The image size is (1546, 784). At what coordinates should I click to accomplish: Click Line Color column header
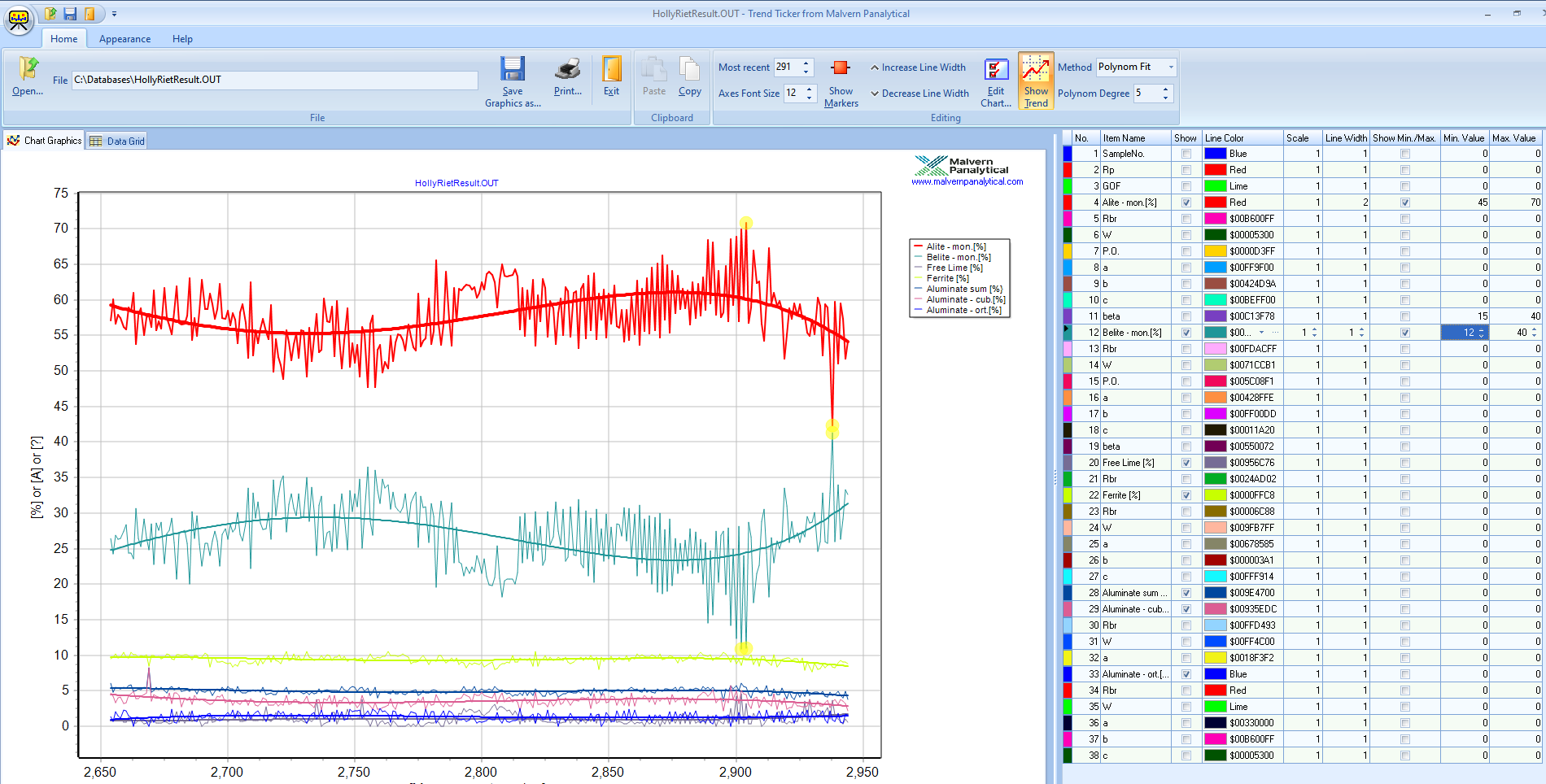click(1242, 138)
